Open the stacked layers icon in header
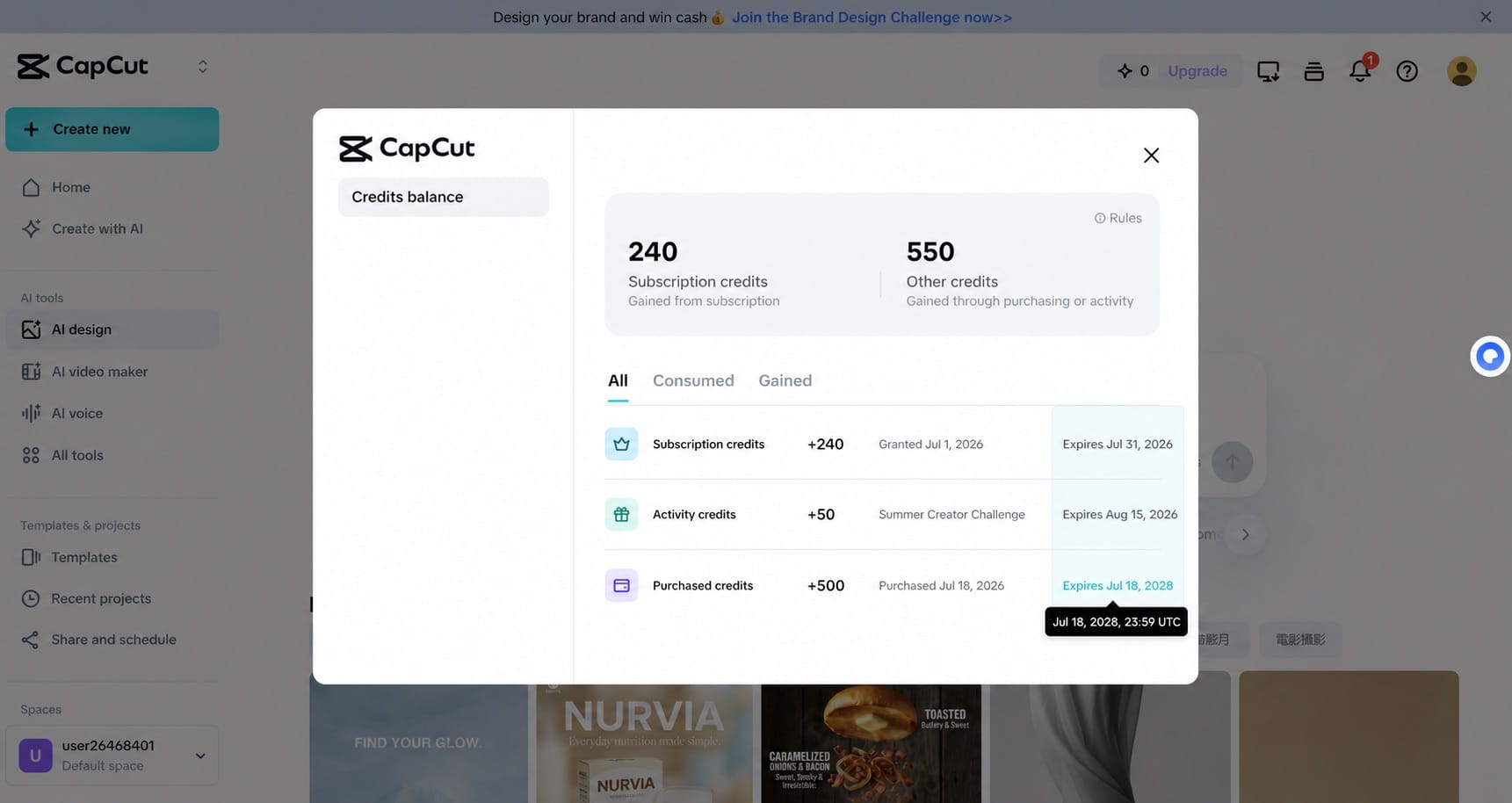 click(x=1313, y=71)
